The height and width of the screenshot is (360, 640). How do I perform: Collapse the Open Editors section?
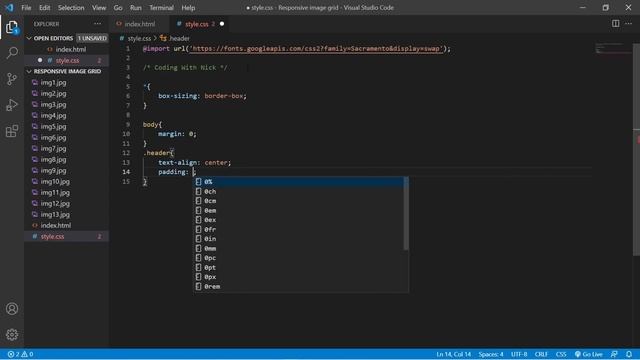(67, 38)
